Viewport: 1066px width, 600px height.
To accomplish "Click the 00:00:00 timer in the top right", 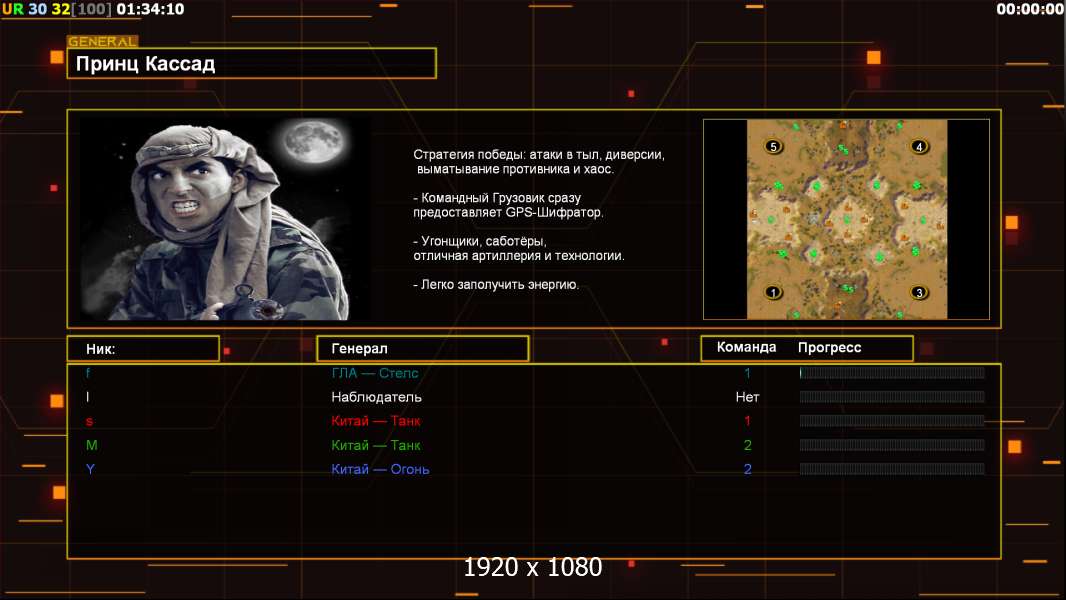I will pos(1030,9).
